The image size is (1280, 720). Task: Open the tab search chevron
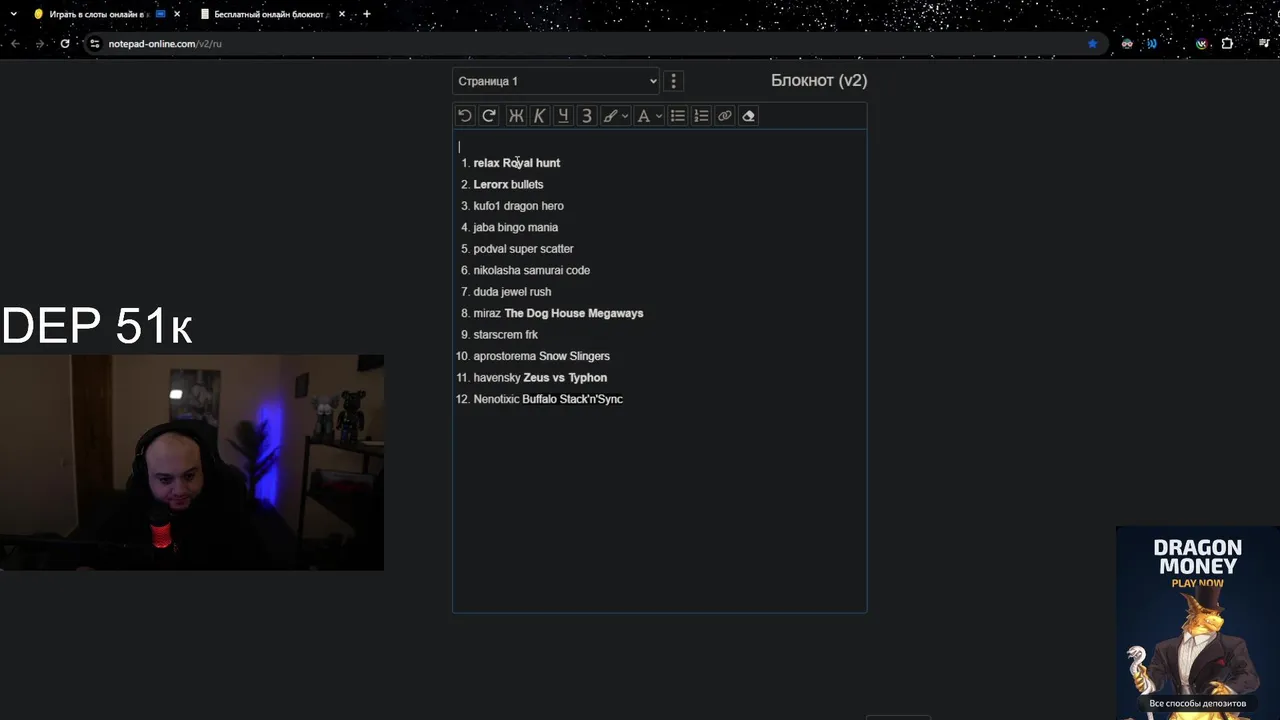pos(13,14)
